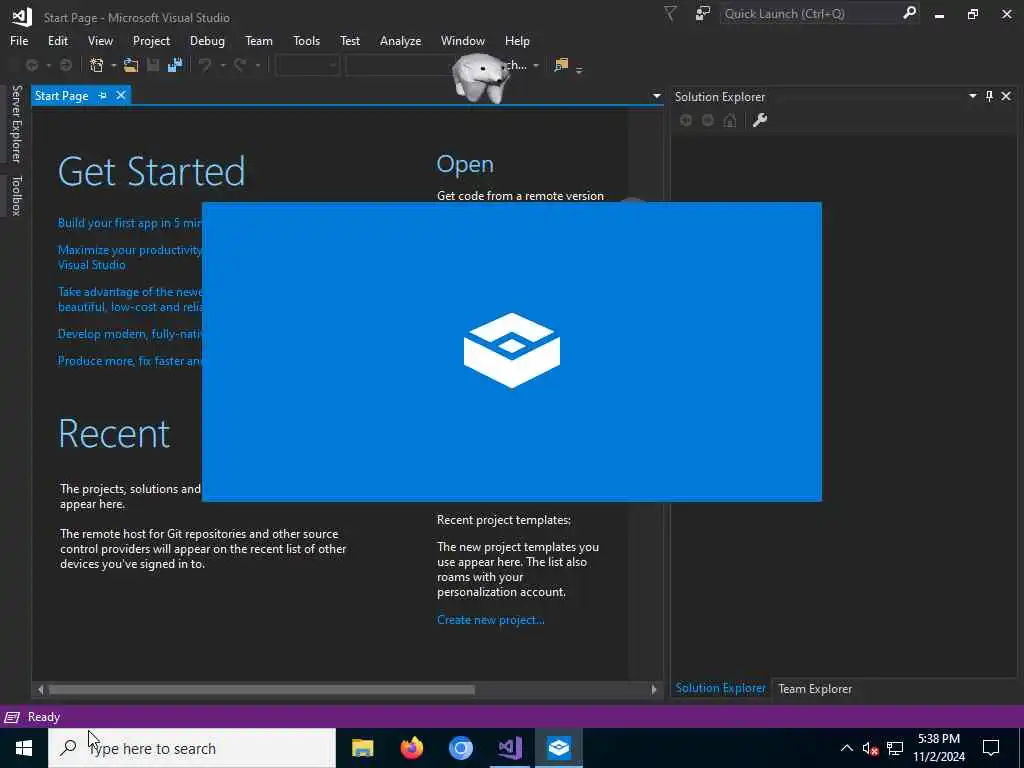
Task: Click the Start Page horizontal scrollbar thumb
Action: pyautogui.click(x=262, y=690)
